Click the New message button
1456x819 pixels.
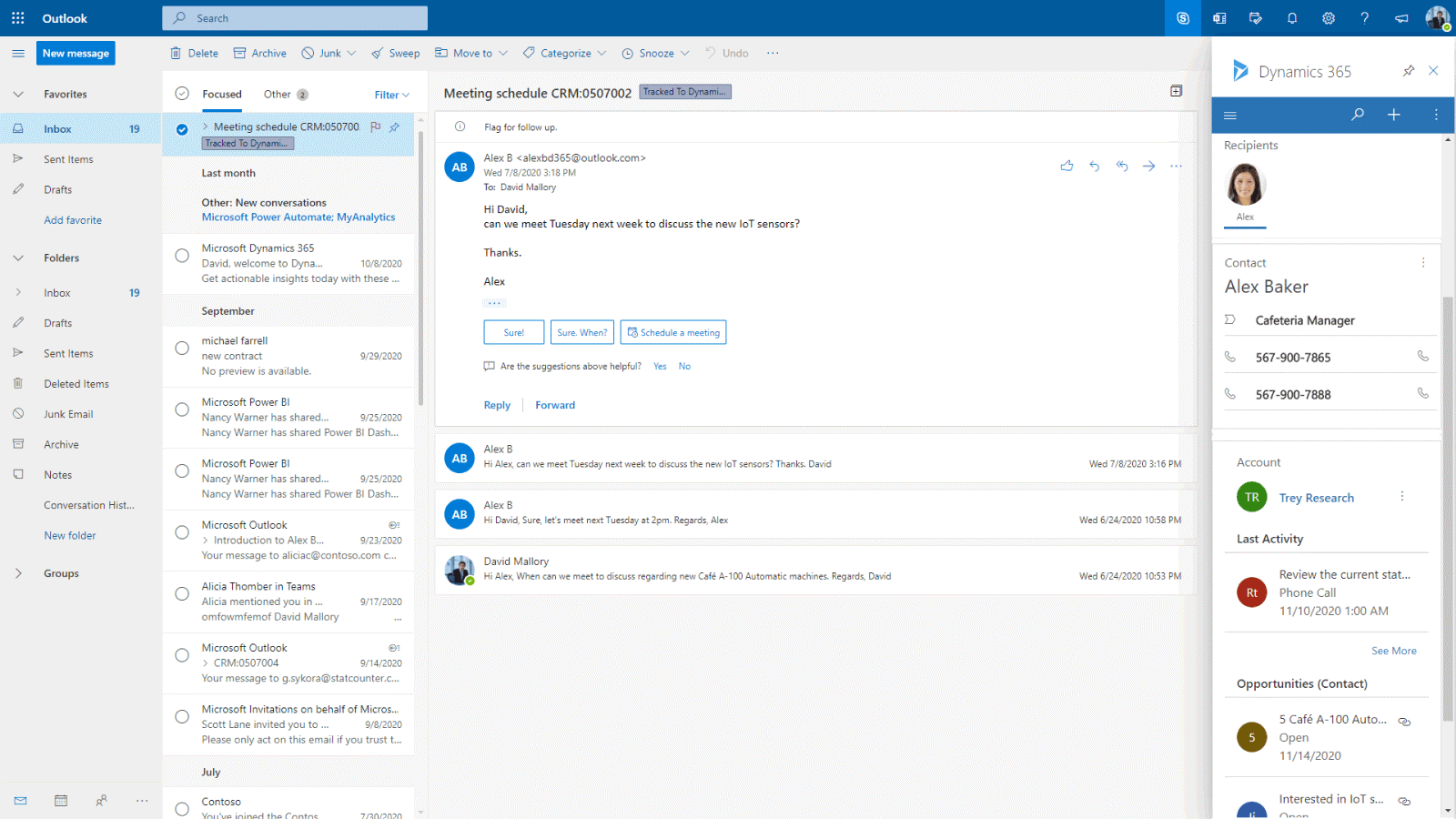(76, 54)
